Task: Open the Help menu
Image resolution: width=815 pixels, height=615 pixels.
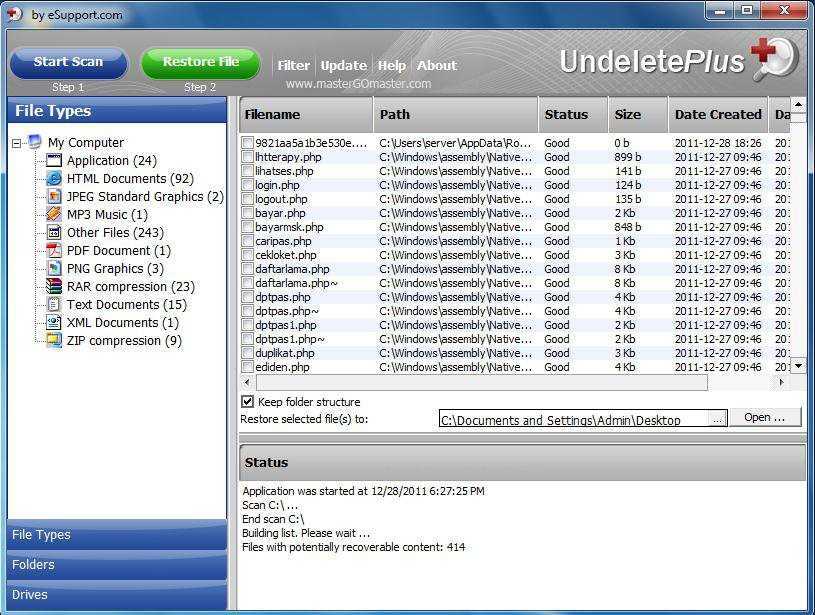Action: [391, 66]
